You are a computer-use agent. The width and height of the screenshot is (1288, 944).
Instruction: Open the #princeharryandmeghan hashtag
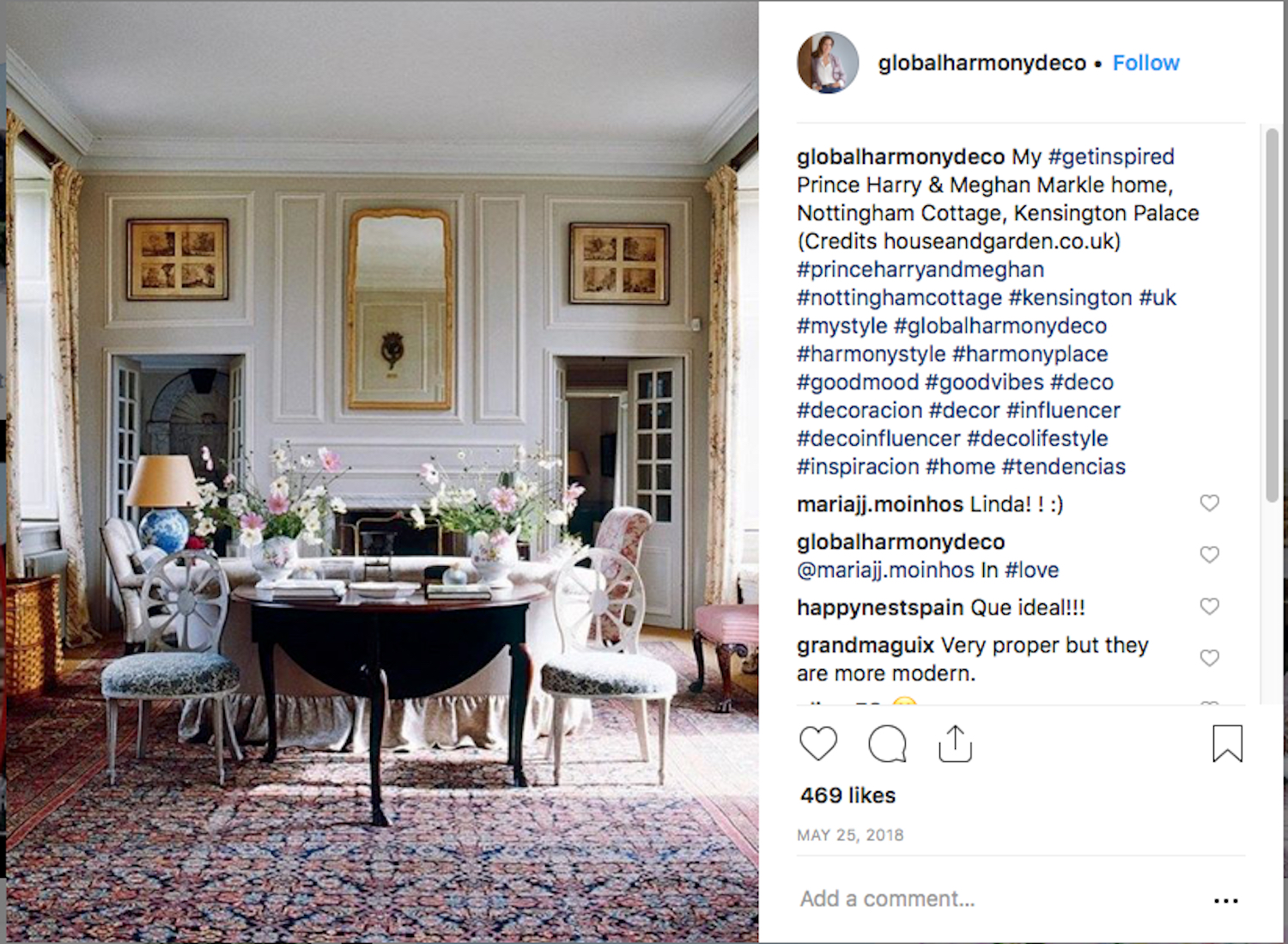point(920,269)
